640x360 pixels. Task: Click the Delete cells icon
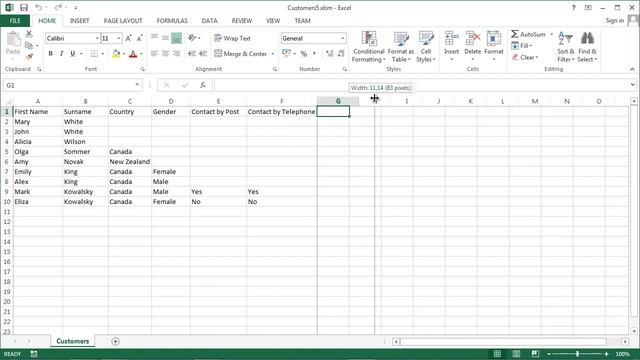[x=473, y=39]
